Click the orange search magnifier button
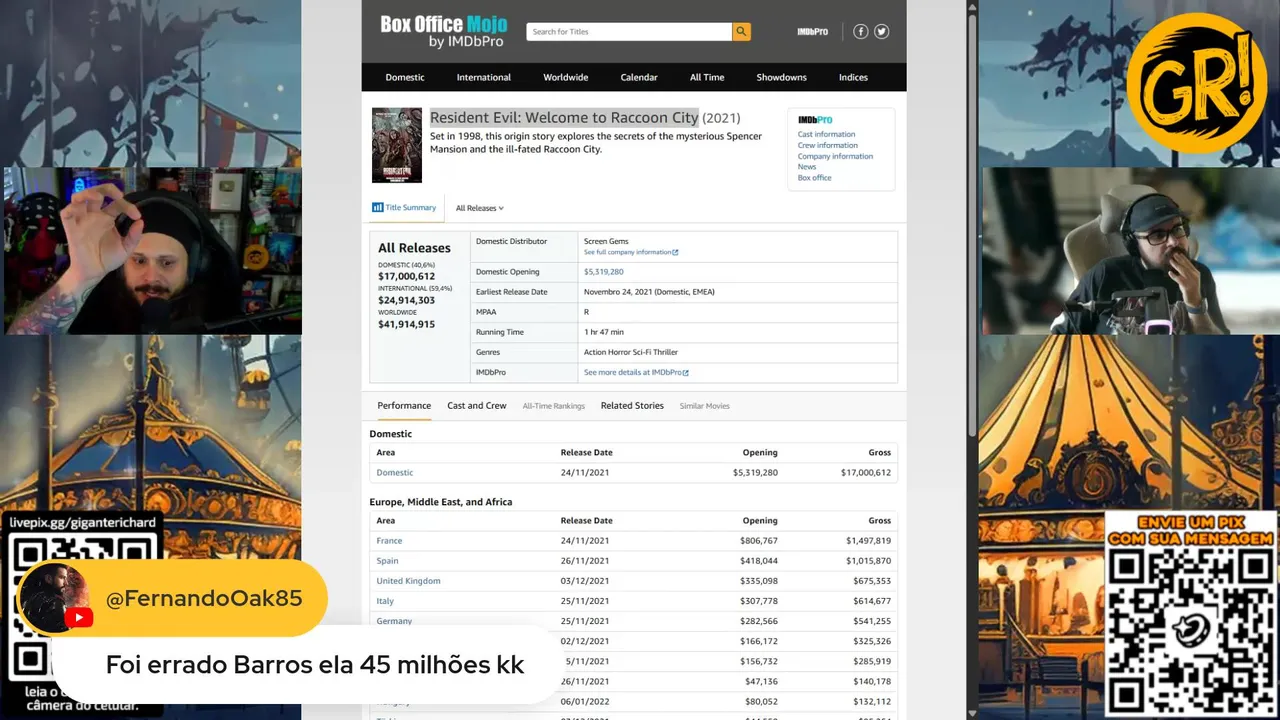Viewport: 1280px width, 720px height. [x=741, y=32]
